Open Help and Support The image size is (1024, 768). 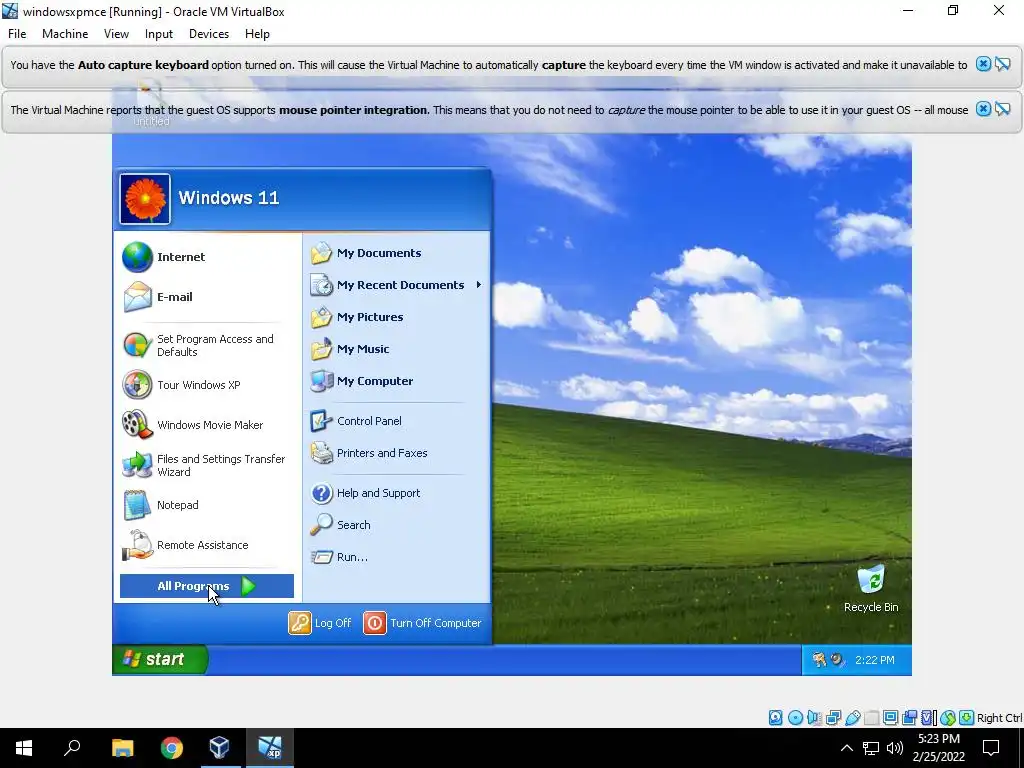point(396,493)
